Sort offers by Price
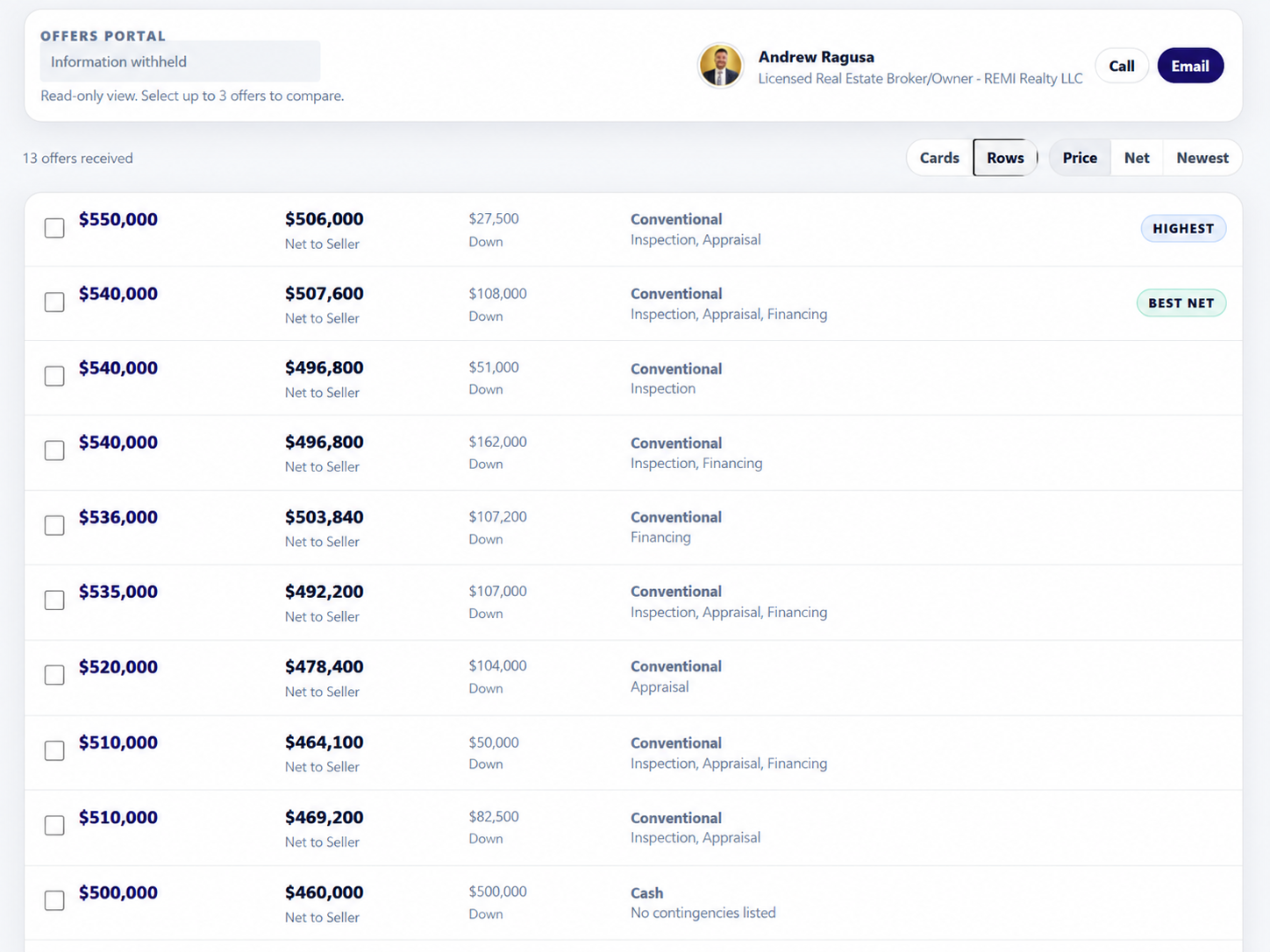 (x=1080, y=158)
